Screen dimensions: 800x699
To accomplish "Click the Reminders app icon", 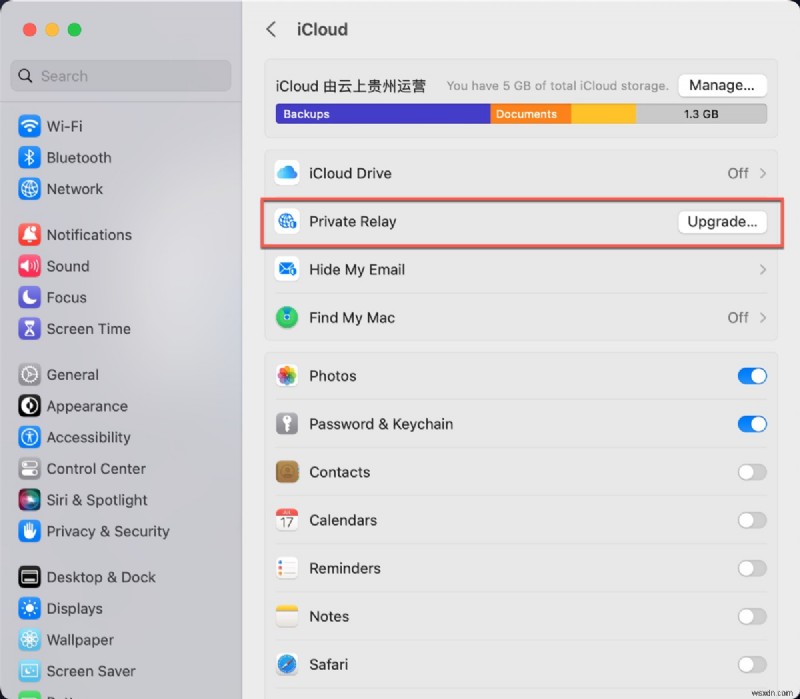I will (287, 568).
